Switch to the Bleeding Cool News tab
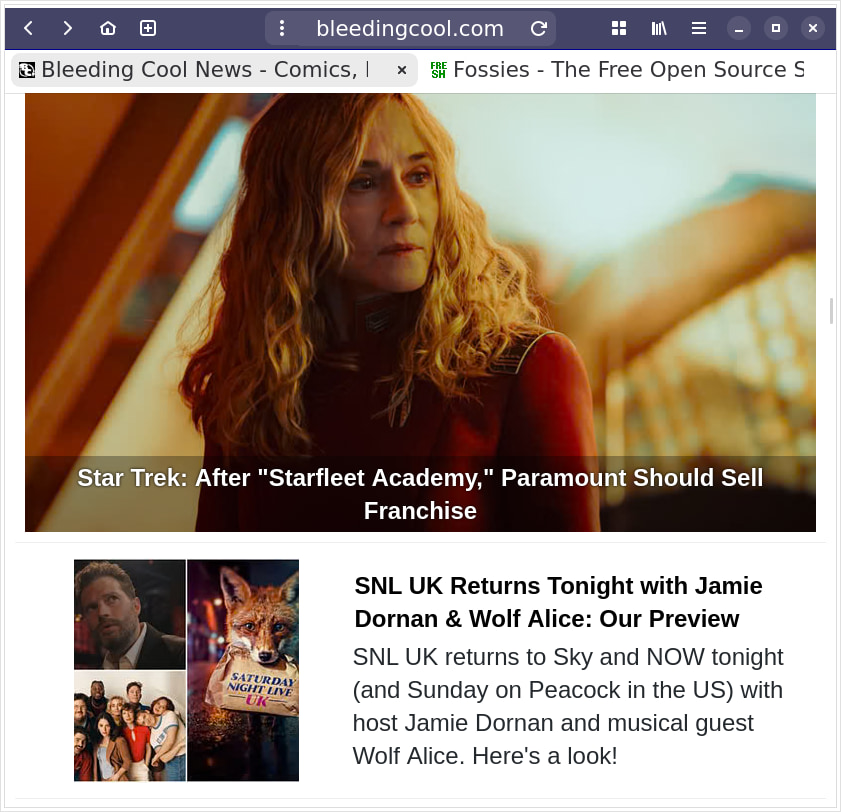 [x=200, y=70]
